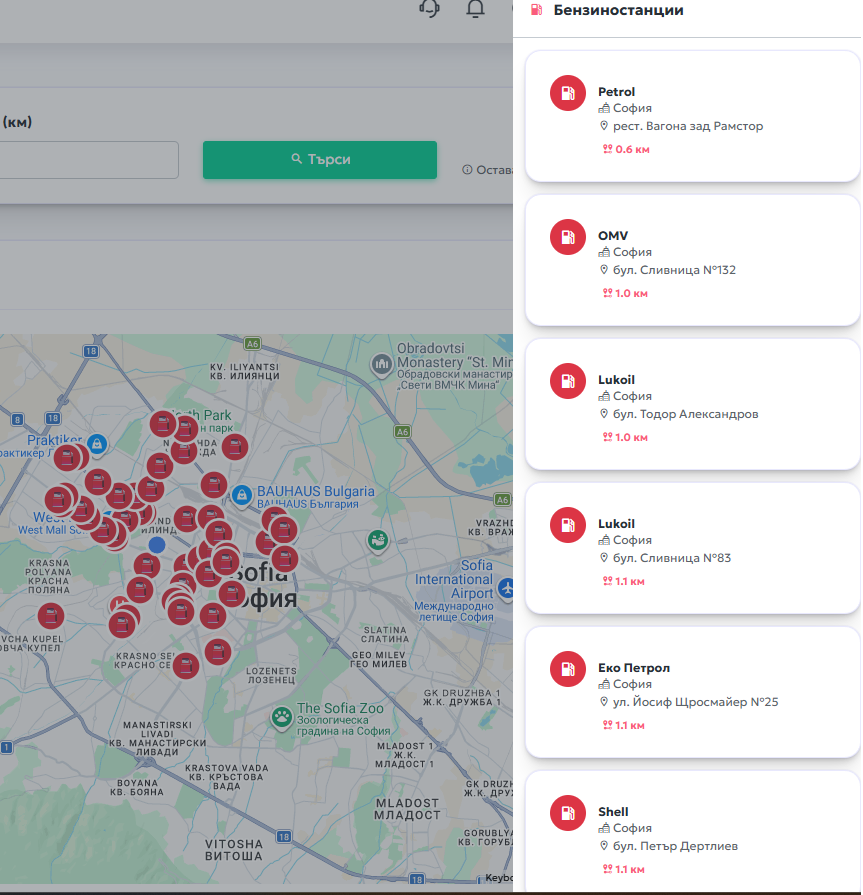Click the Еко Петрол station name
This screenshot has width=863, height=895.
(x=634, y=668)
